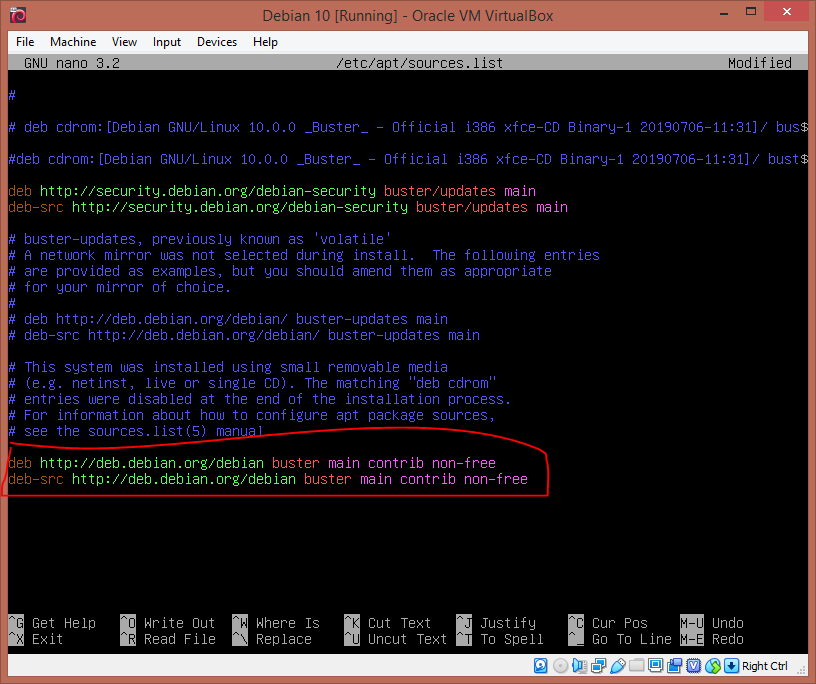
Task: Open the Devices menu
Action: (217, 42)
